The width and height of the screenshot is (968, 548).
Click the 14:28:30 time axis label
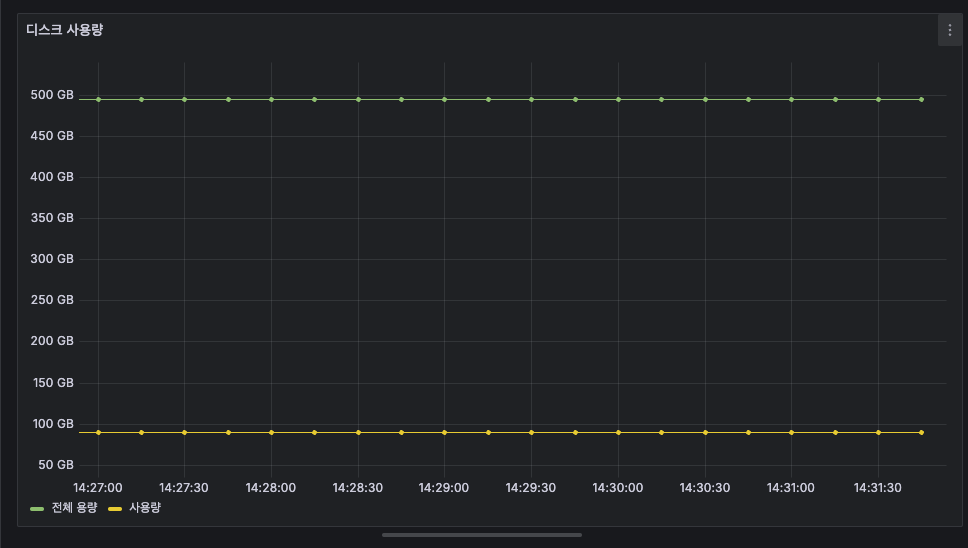click(x=357, y=488)
